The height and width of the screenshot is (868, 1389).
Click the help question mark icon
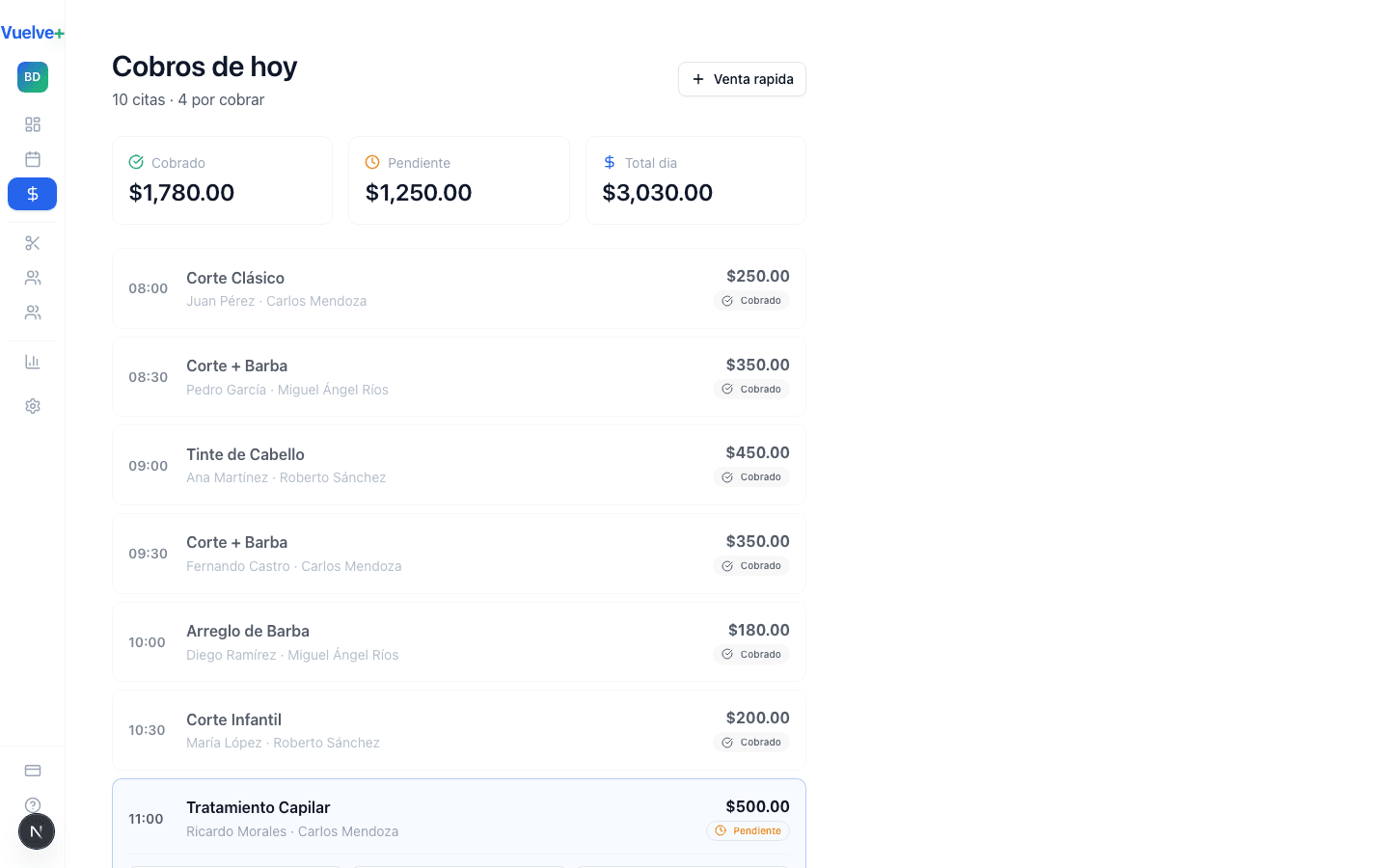(x=33, y=804)
